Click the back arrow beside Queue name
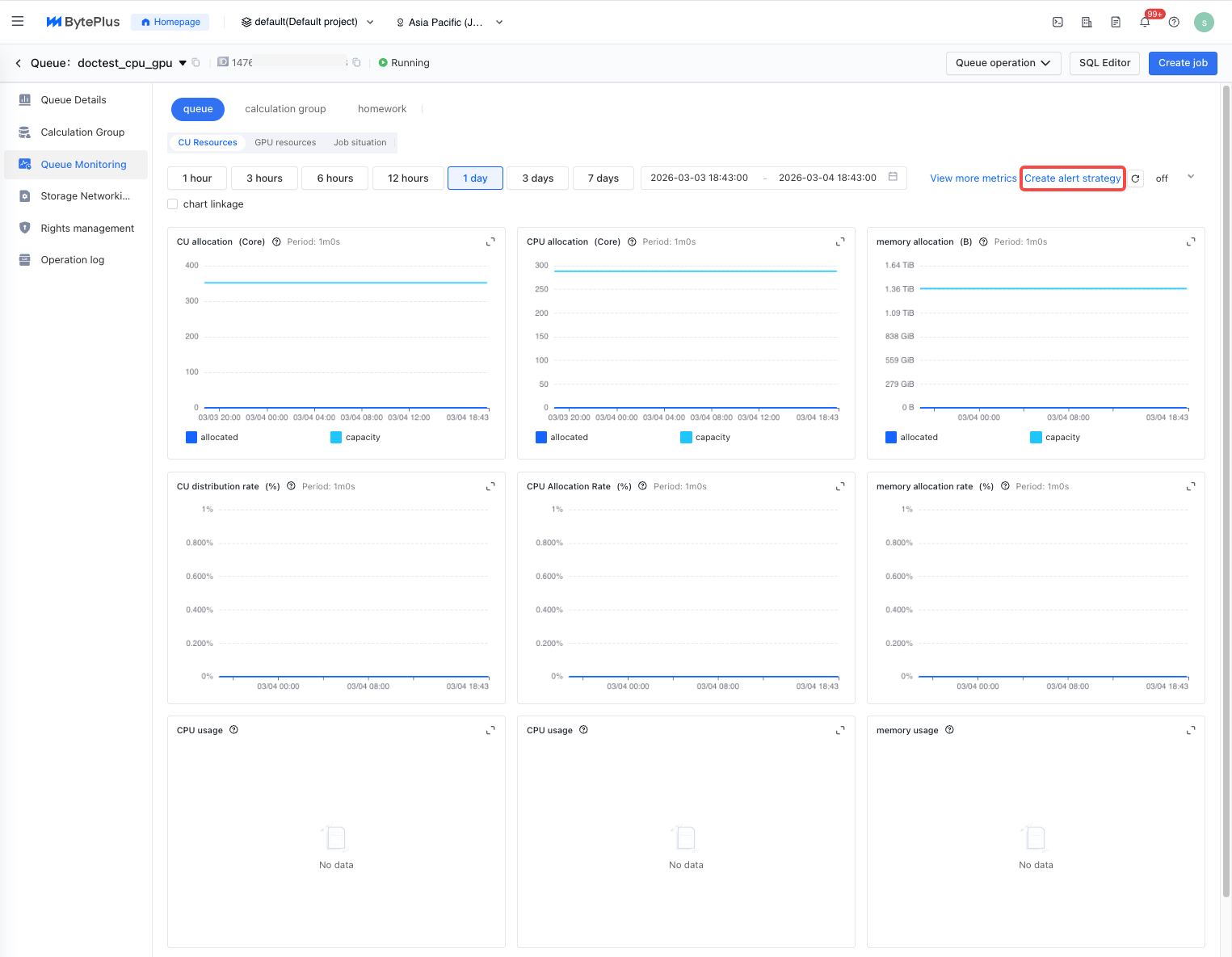 point(19,63)
